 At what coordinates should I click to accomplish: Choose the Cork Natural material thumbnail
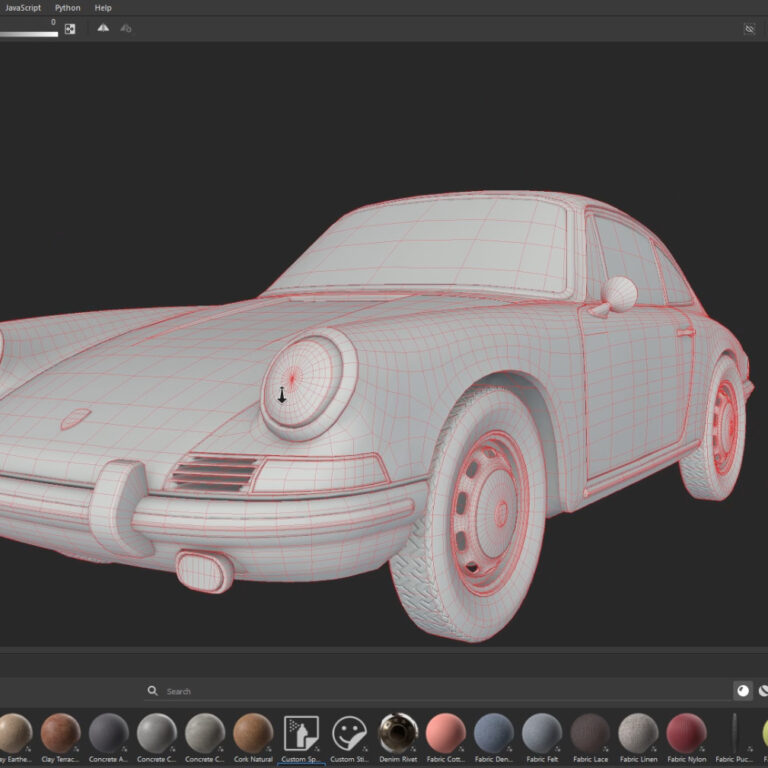(x=253, y=733)
